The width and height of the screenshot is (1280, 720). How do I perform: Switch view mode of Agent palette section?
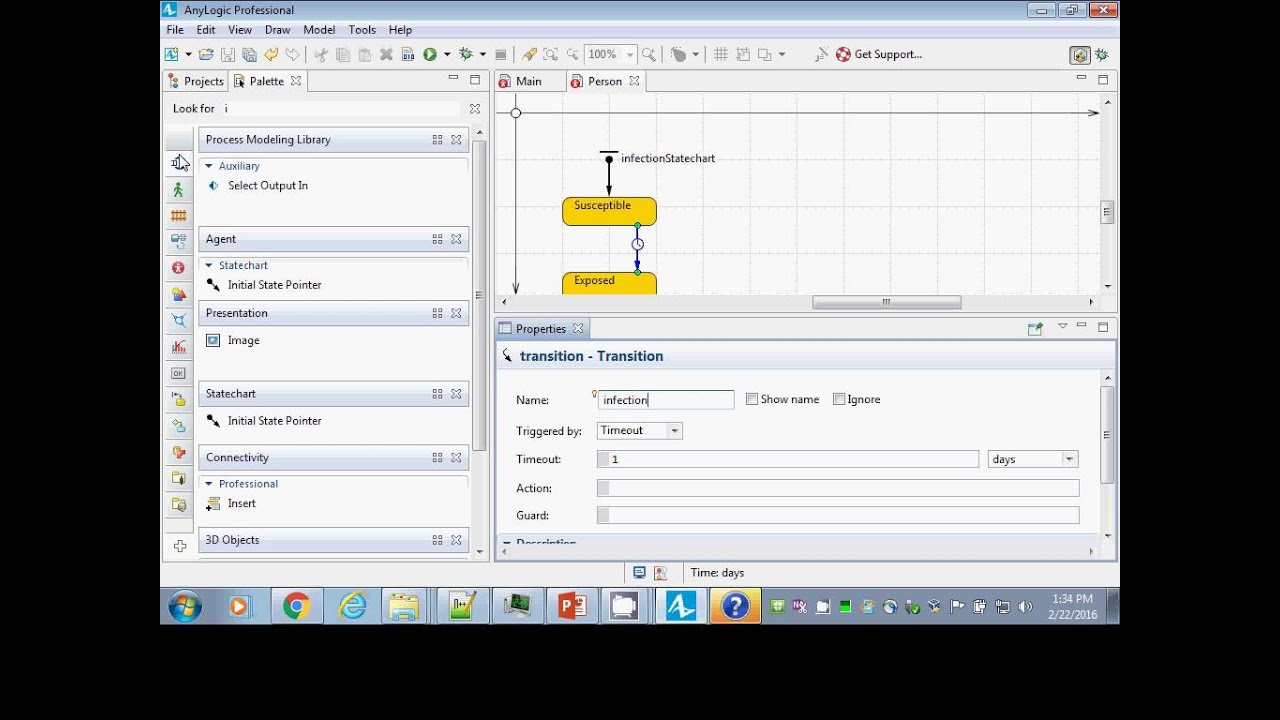[x=437, y=239]
